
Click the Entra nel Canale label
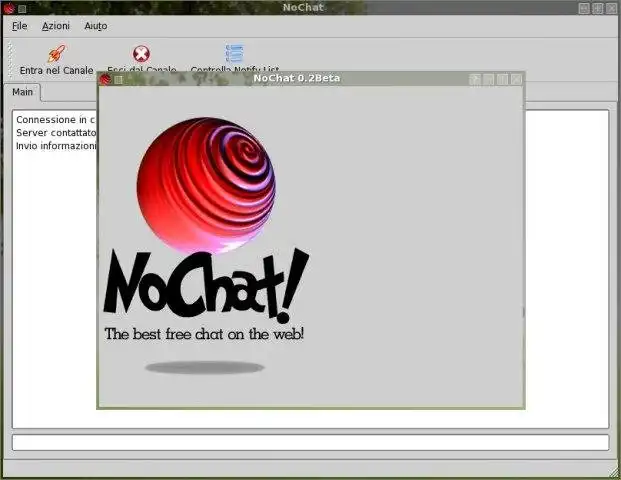tap(57, 70)
